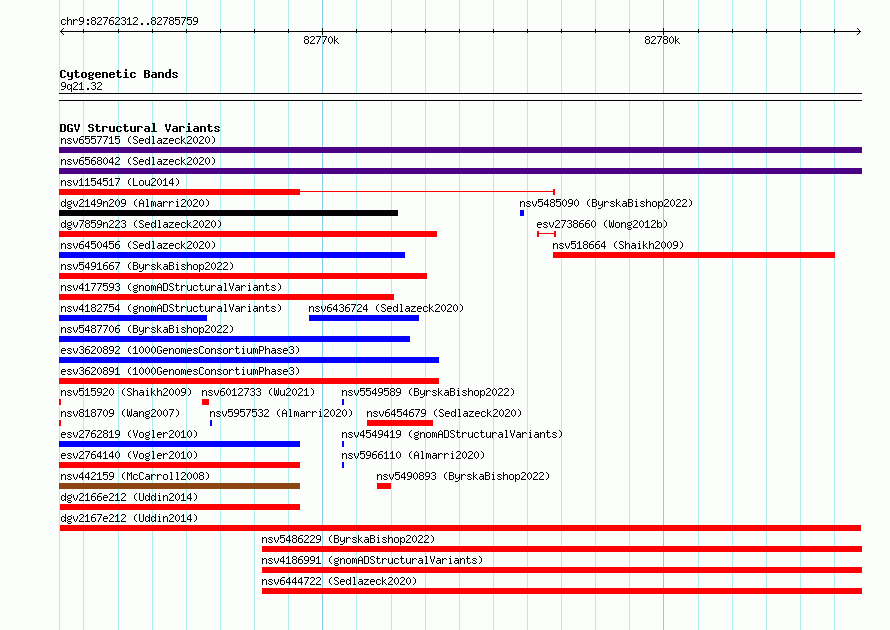Image resolution: width=890 pixels, height=630 pixels.
Task: Click the dgv2149n209 (Almarri2020) label
Action: coord(135,203)
